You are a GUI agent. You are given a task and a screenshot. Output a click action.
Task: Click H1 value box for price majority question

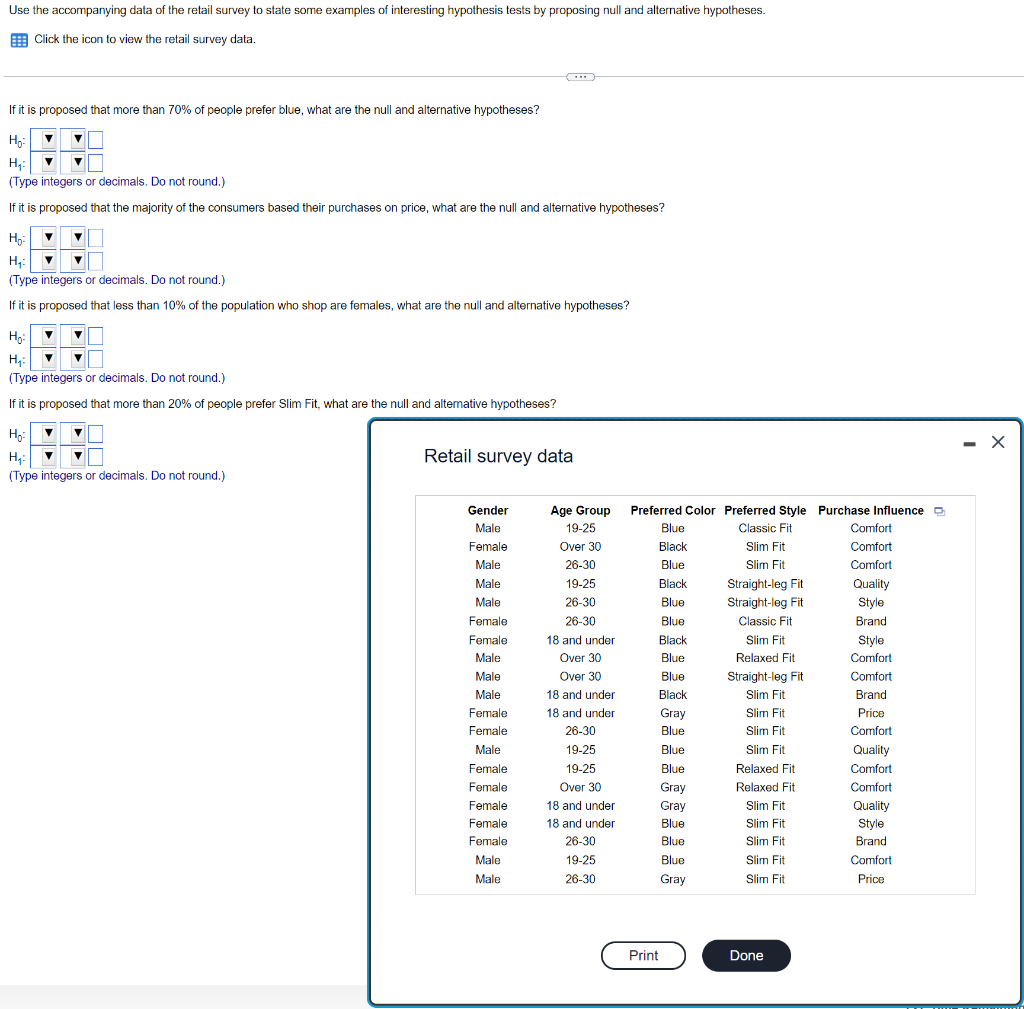click(x=95, y=261)
